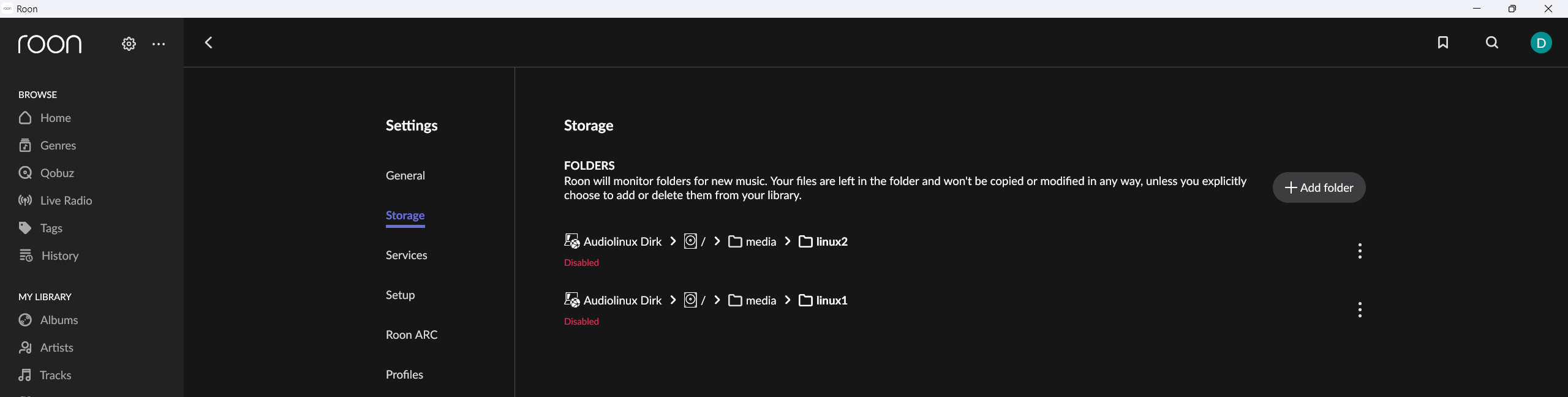
Task: Open the options menu for the linux2 folder
Action: coord(1360,251)
